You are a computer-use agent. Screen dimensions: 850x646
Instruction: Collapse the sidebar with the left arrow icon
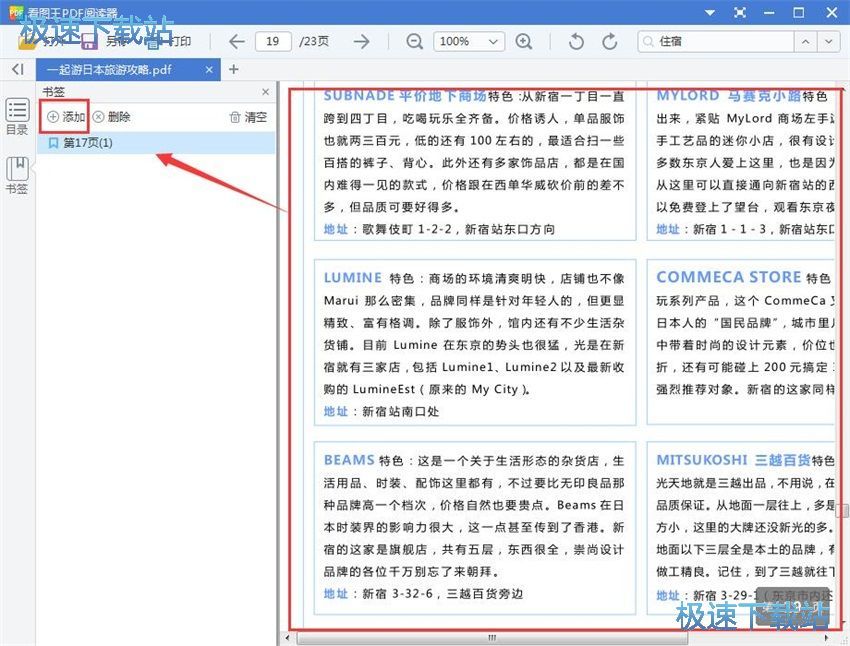click(x=18, y=69)
